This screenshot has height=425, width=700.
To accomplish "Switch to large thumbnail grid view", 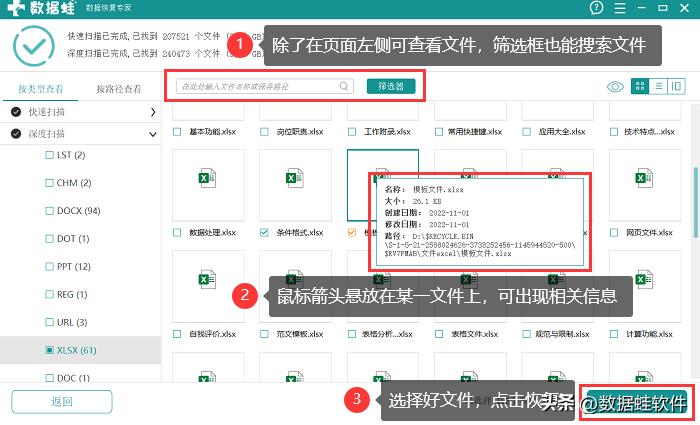I will point(641,87).
